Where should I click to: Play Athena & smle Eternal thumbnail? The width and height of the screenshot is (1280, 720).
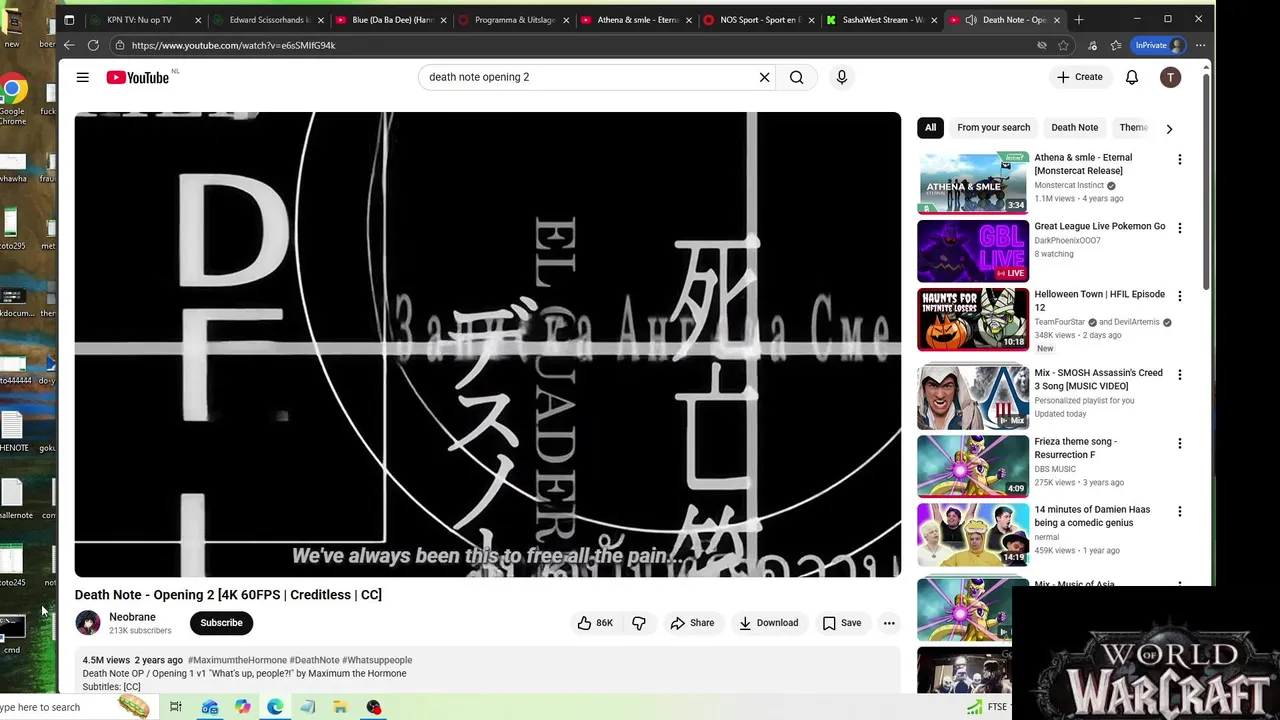(973, 182)
